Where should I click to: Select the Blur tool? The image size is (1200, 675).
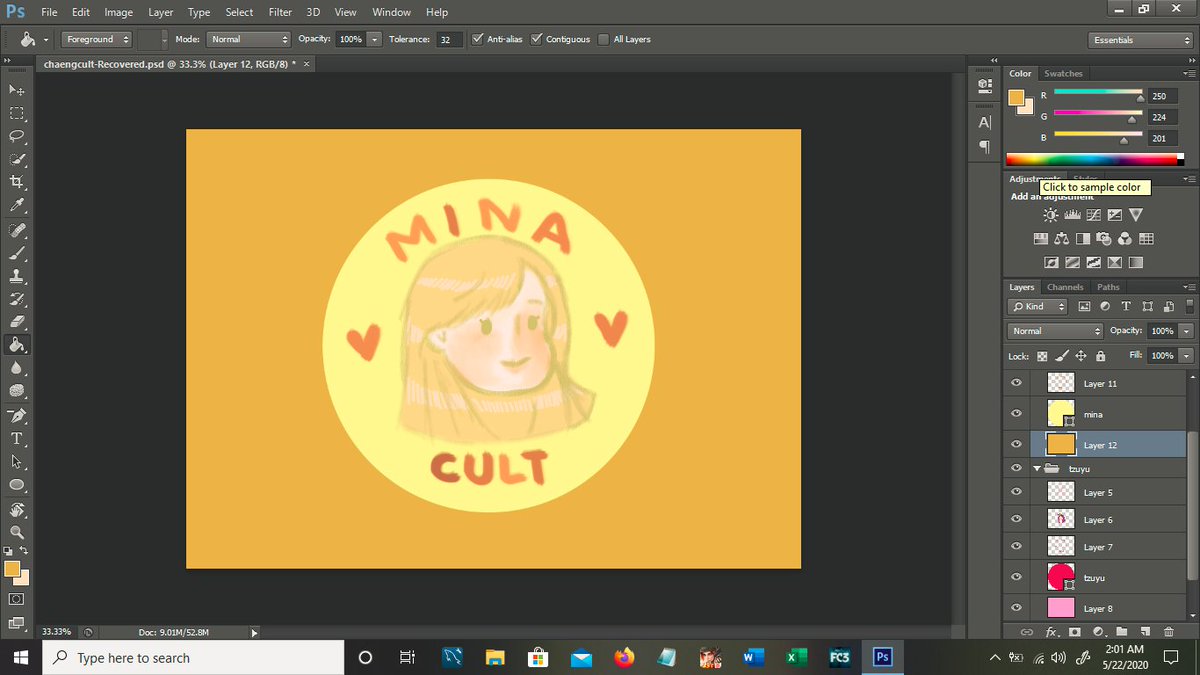(17, 368)
